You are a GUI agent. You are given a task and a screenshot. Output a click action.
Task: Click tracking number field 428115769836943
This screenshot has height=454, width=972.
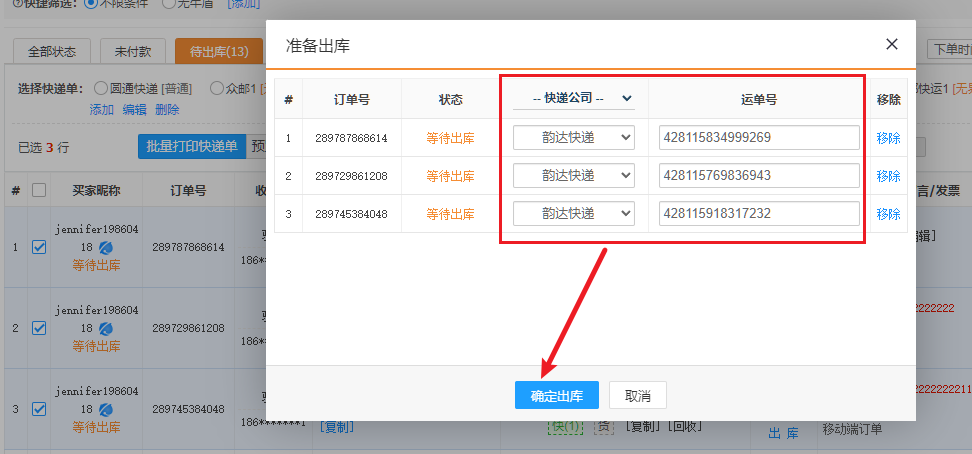759,175
